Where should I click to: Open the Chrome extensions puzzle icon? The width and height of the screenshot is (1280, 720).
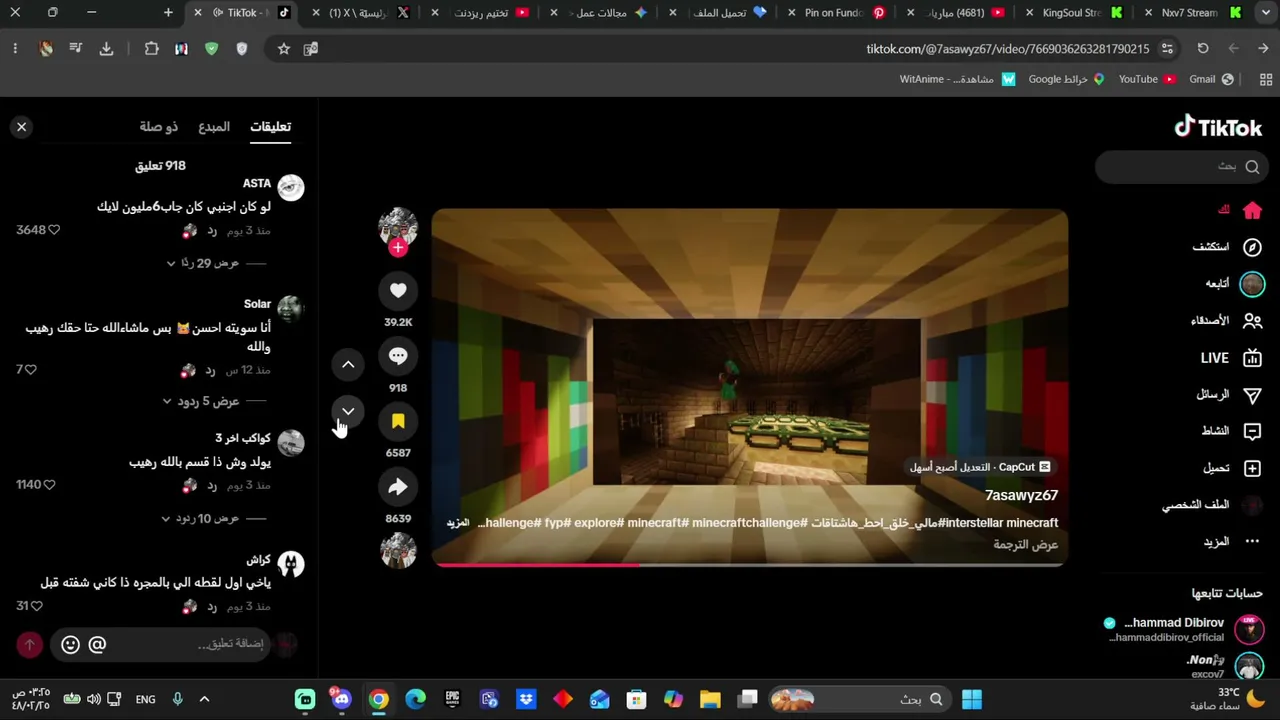pos(152,48)
